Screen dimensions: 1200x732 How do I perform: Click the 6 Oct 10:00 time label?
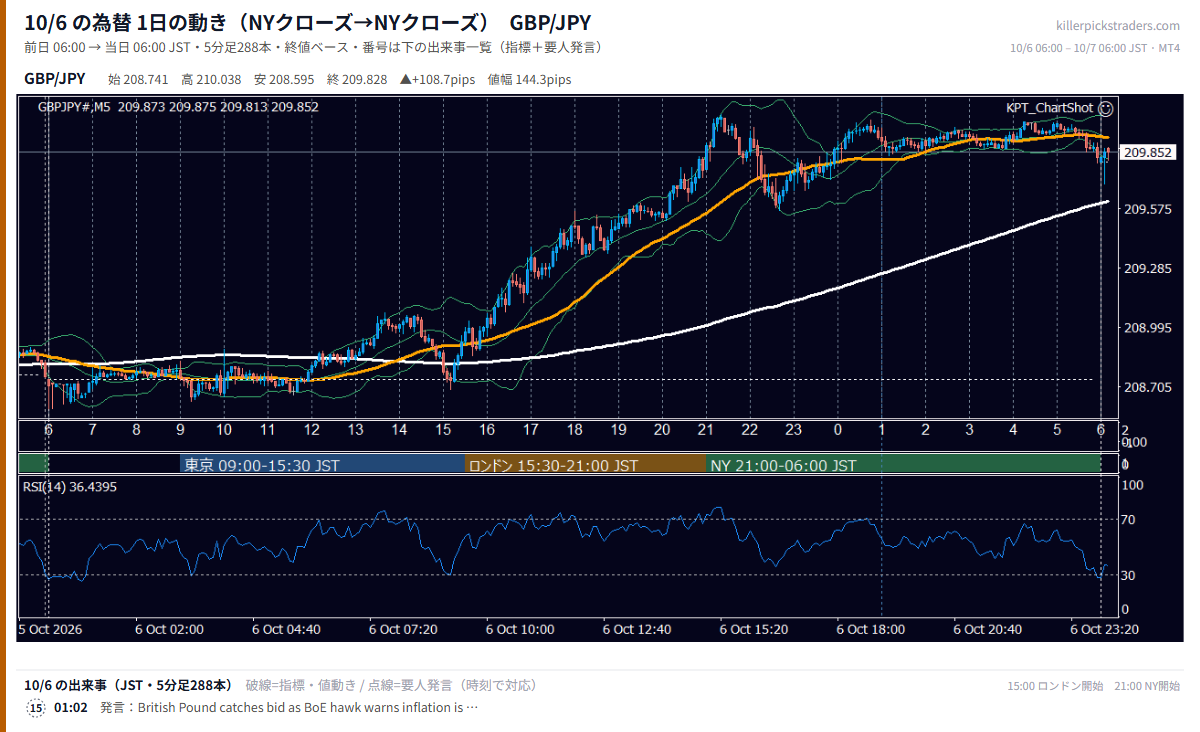(x=520, y=630)
